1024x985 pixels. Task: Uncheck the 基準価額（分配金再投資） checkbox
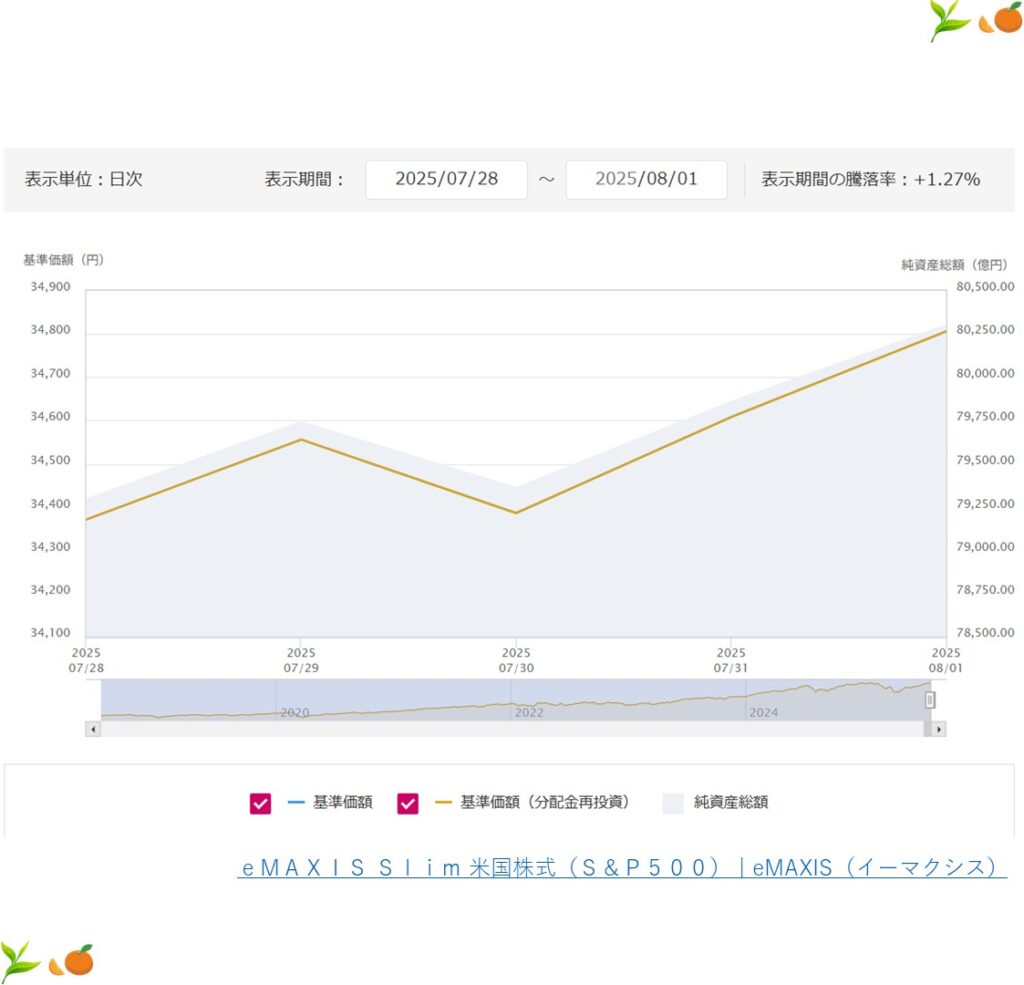click(x=408, y=803)
